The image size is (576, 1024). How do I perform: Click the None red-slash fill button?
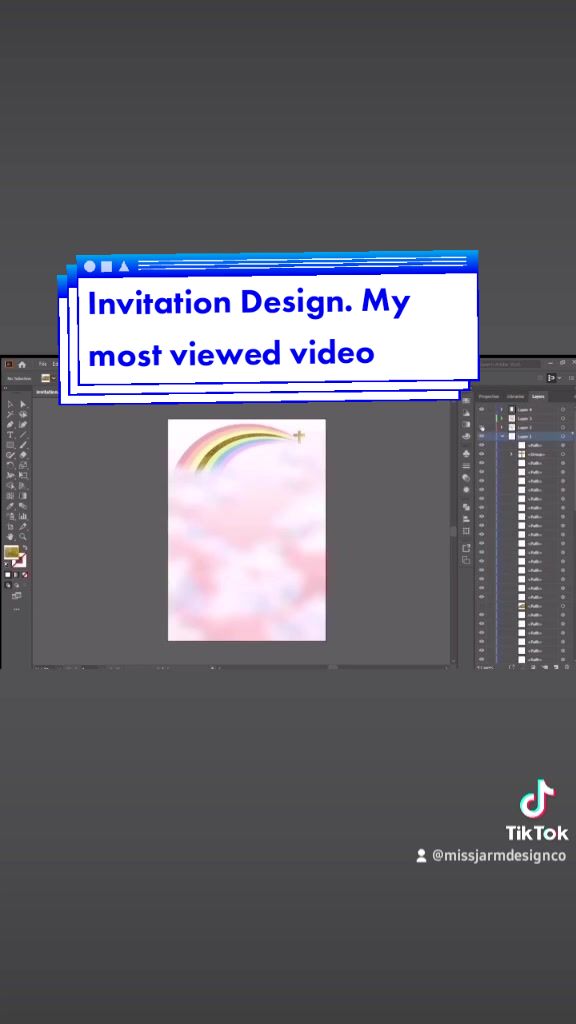(x=25, y=575)
